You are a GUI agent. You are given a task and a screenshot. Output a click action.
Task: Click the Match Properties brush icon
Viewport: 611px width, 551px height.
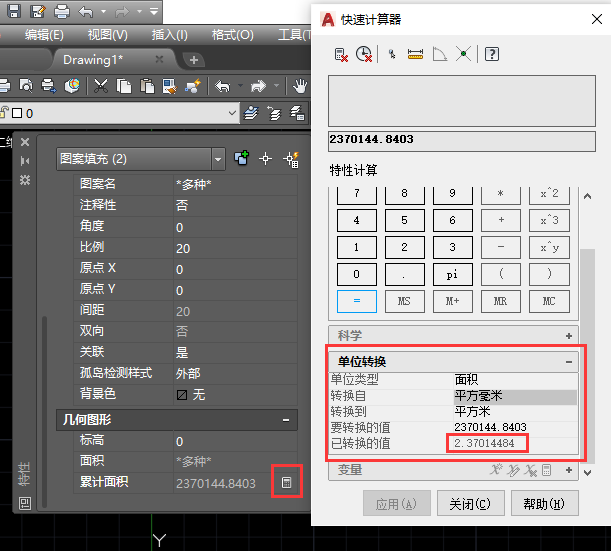170,86
